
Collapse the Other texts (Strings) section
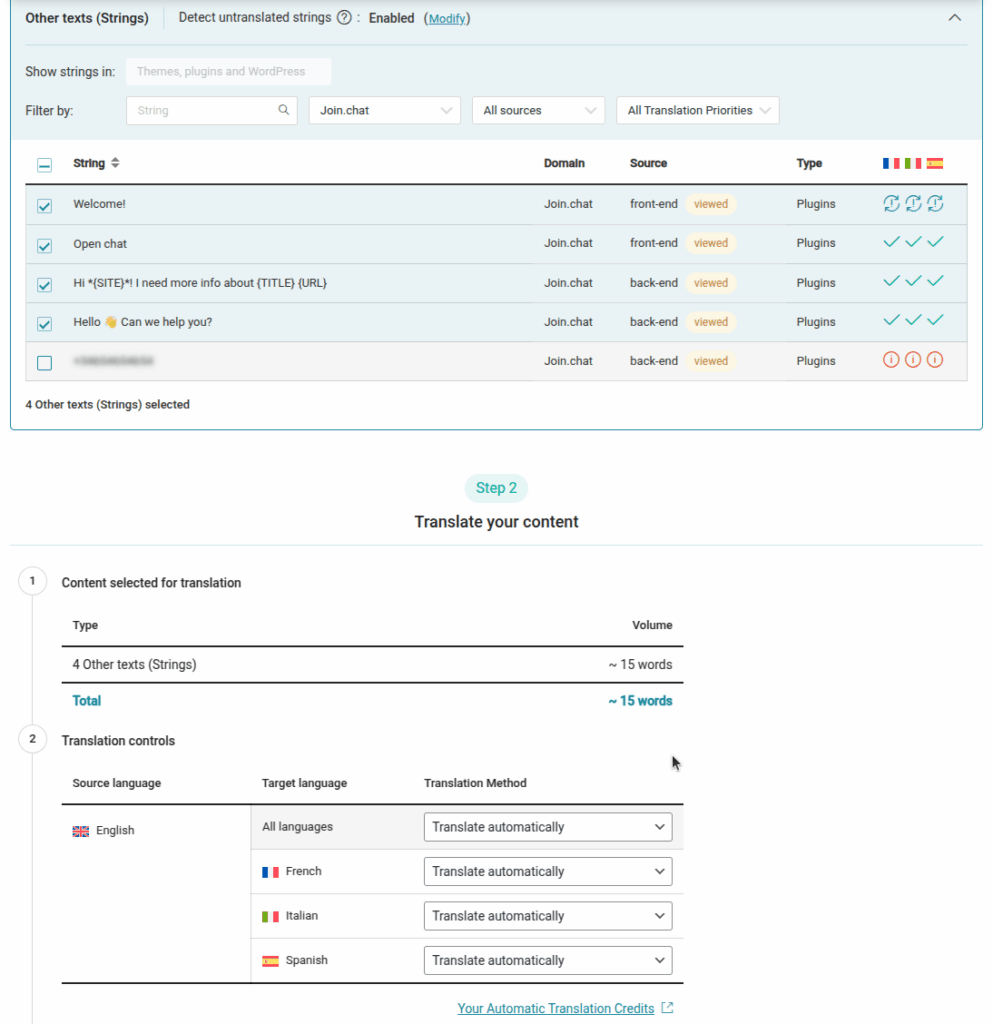point(955,18)
